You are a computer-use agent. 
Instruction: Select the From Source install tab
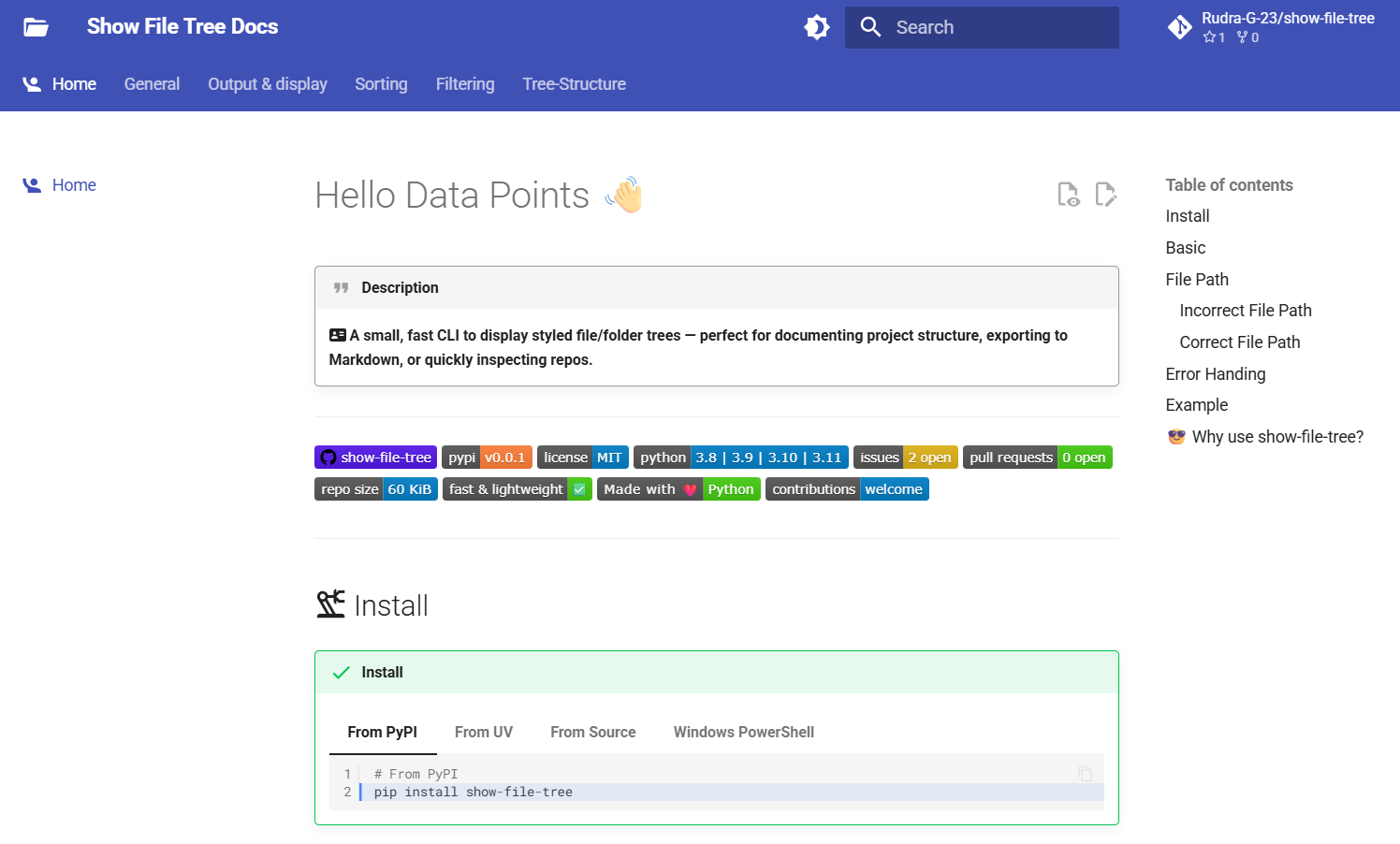pos(592,732)
